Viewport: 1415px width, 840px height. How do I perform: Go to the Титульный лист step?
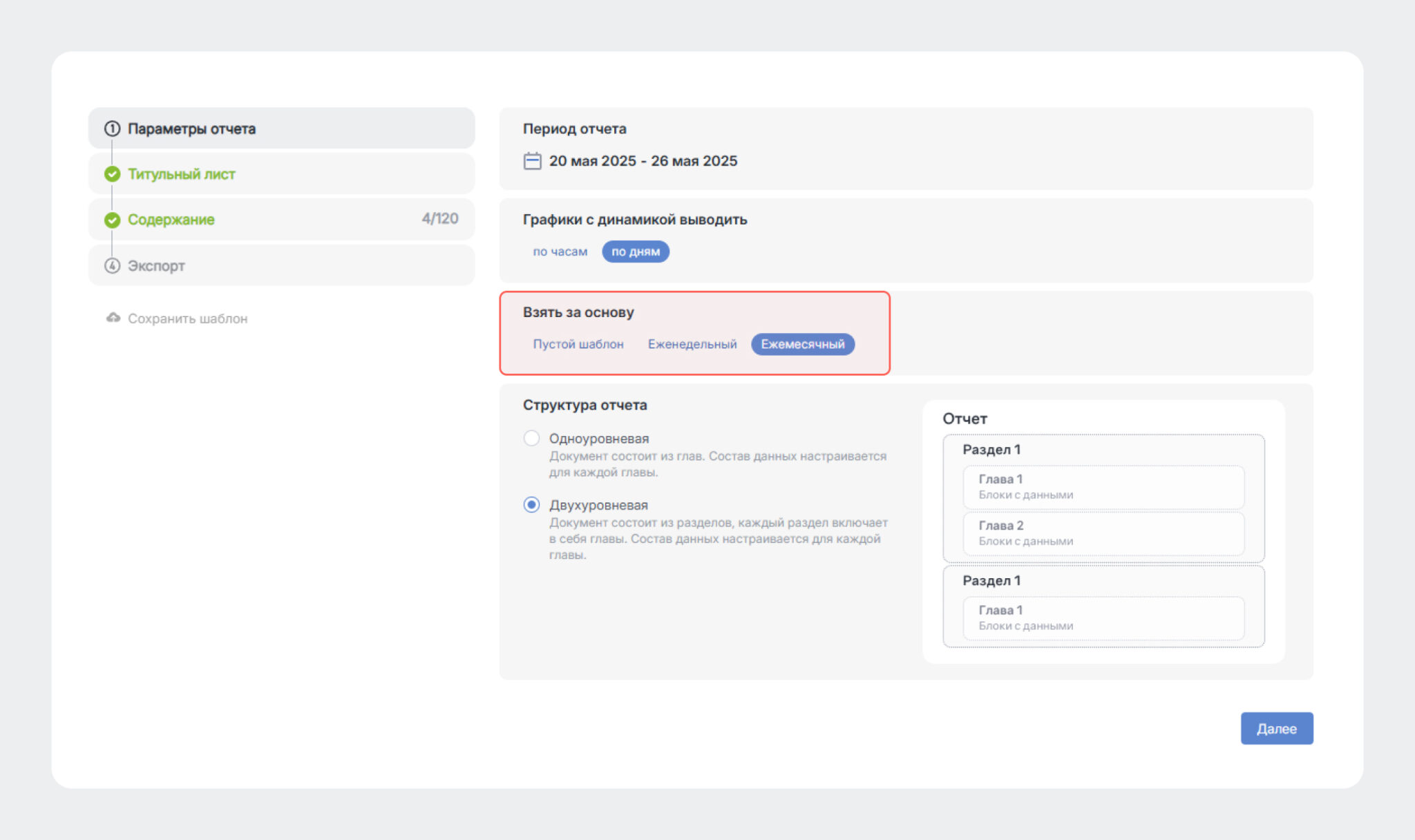pyautogui.click(x=282, y=174)
